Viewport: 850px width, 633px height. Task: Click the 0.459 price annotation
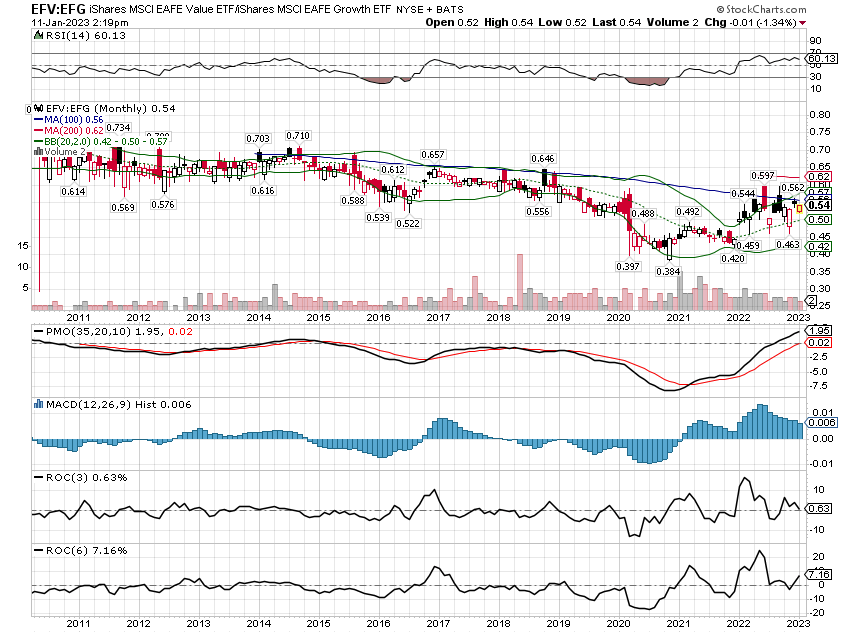tap(747, 246)
